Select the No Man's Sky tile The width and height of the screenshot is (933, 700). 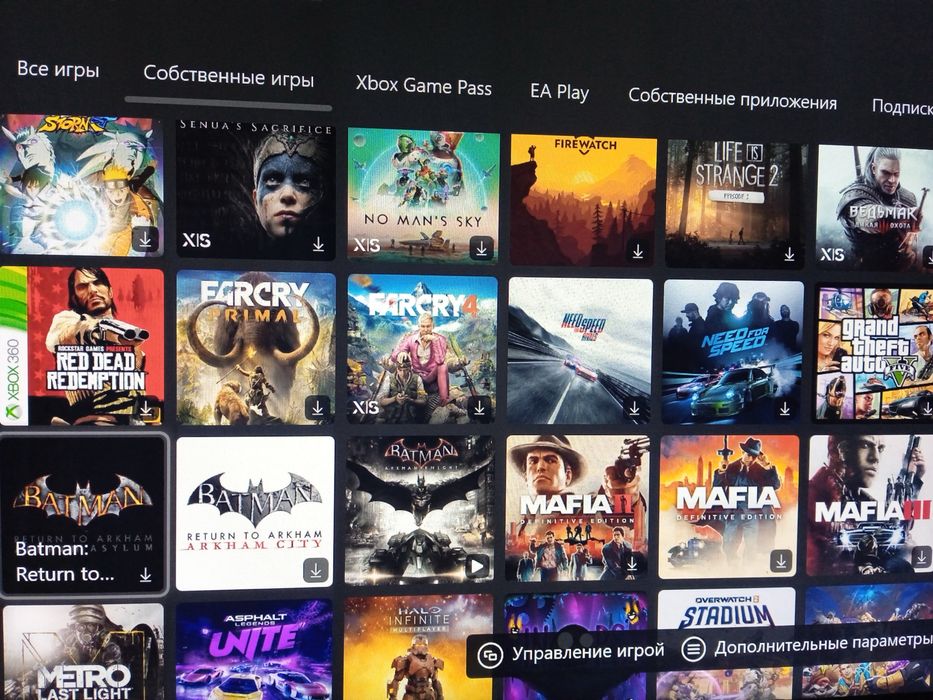(x=423, y=195)
